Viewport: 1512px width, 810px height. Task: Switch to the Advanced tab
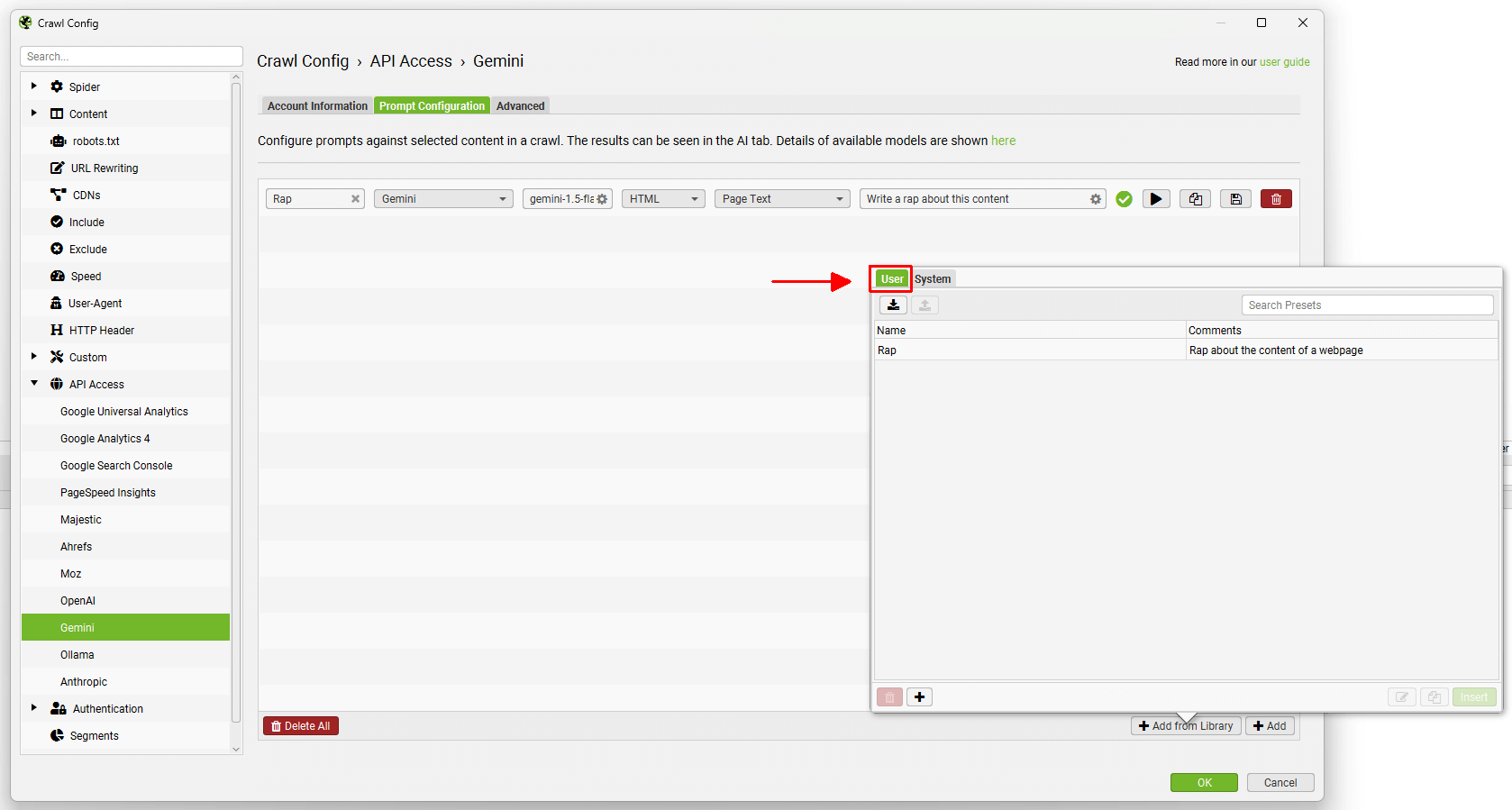520,105
